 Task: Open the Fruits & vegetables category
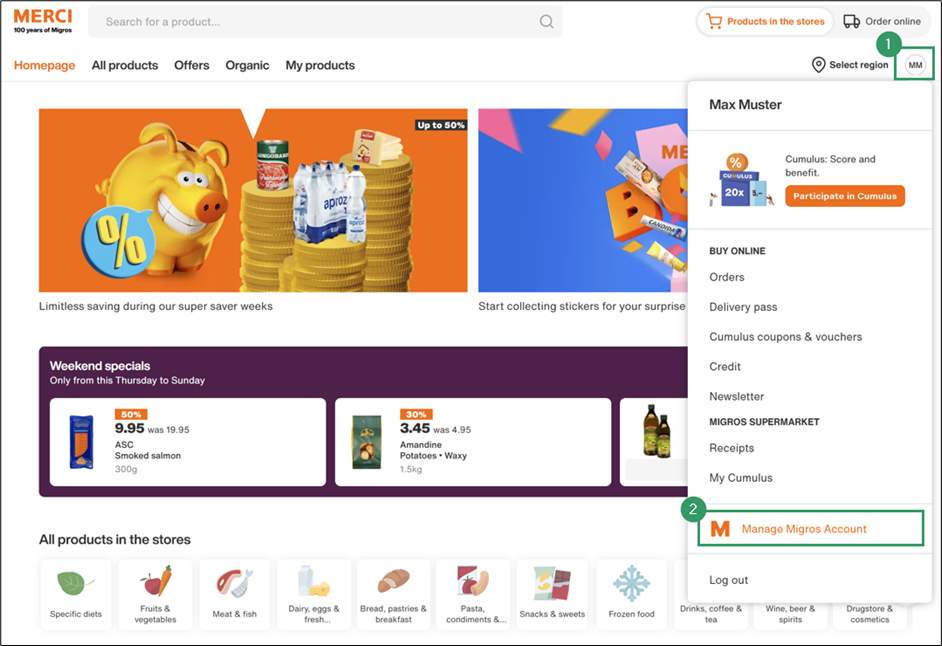pyautogui.click(x=155, y=594)
